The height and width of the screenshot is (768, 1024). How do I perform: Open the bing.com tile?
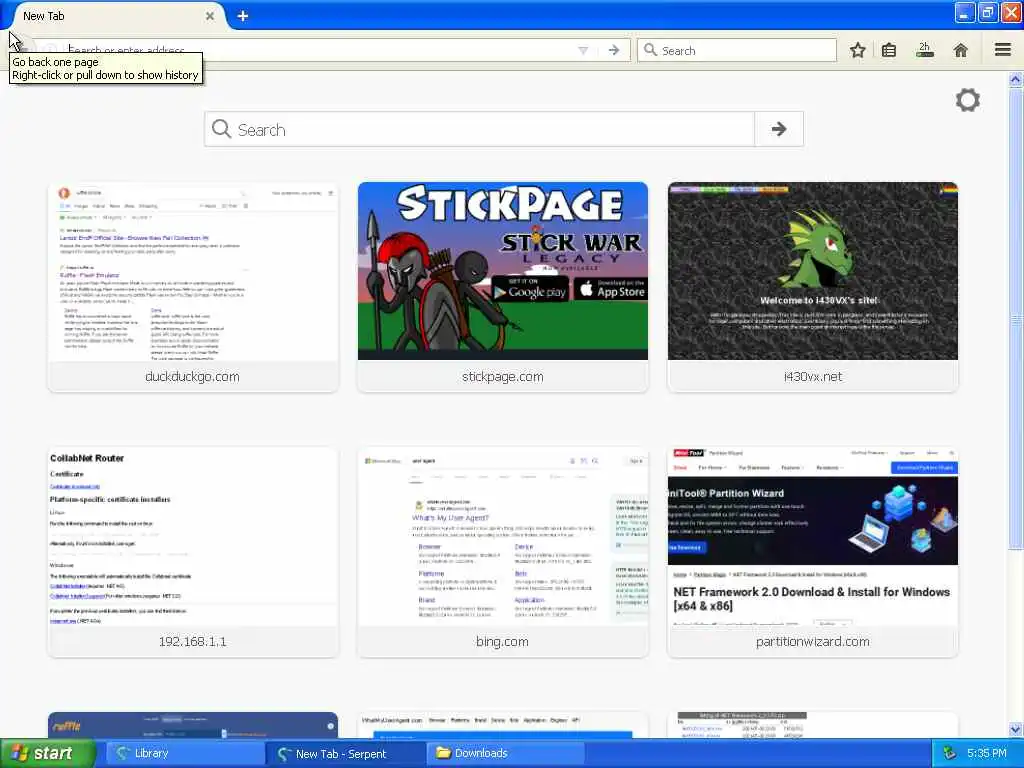[503, 552]
